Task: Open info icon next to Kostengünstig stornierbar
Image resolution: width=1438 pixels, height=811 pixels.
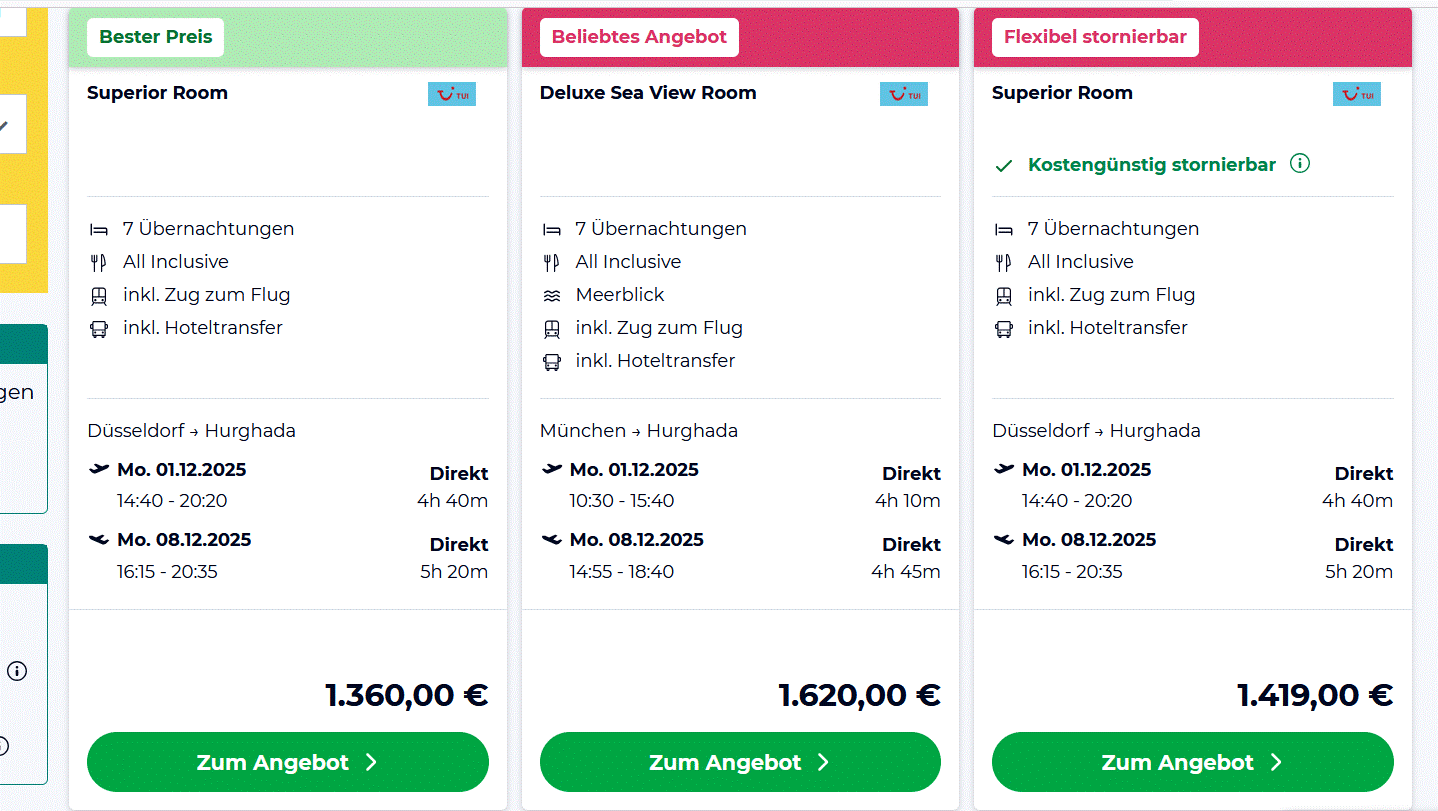Action: tap(1300, 164)
